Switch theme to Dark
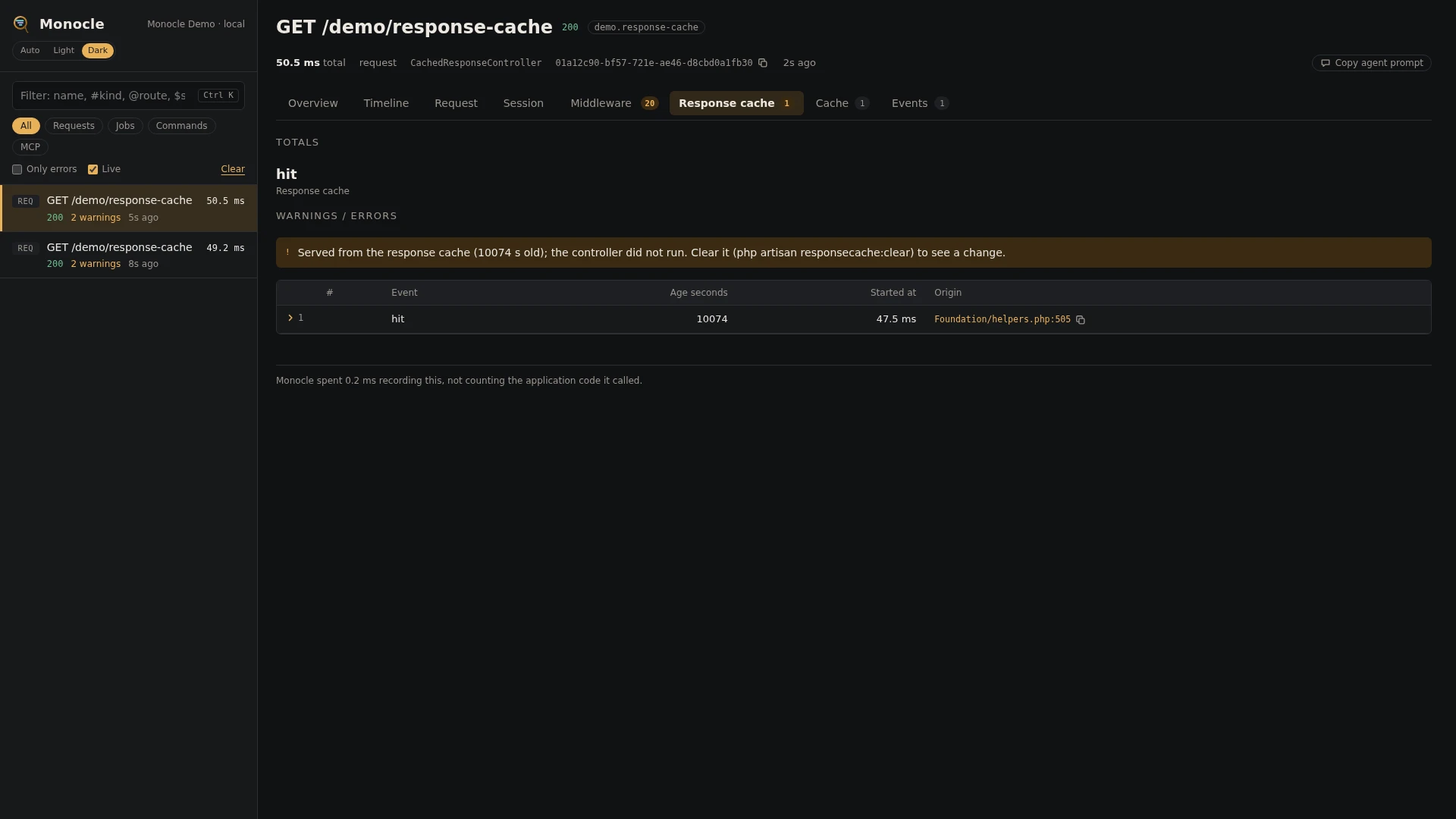1456x819 pixels. coord(98,51)
